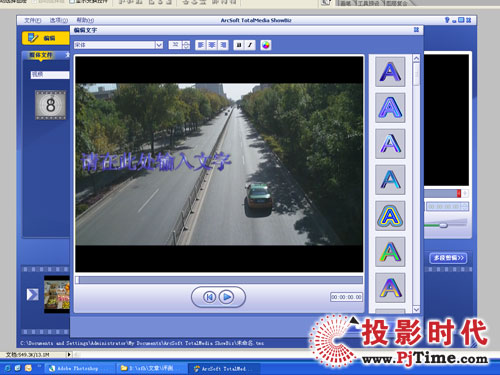Select the first blue-purple A text style
Screen dimensions: 500x375
390,72
